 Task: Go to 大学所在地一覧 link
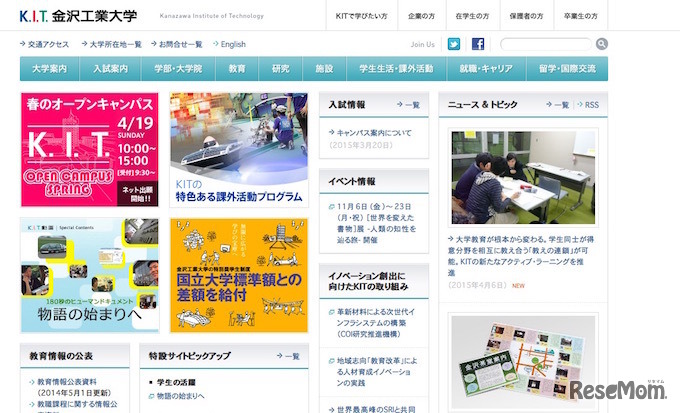click(112, 44)
